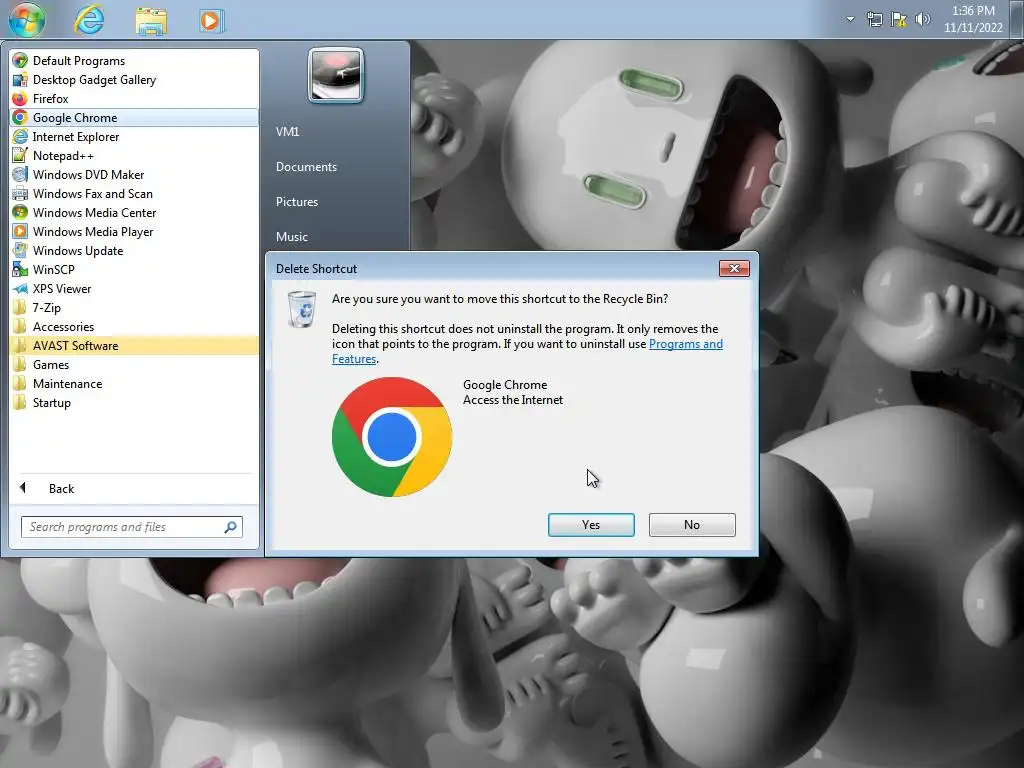Image resolution: width=1024 pixels, height=768 pixels.
Task: Click the Windows Update icon
Action: point(20,250)
